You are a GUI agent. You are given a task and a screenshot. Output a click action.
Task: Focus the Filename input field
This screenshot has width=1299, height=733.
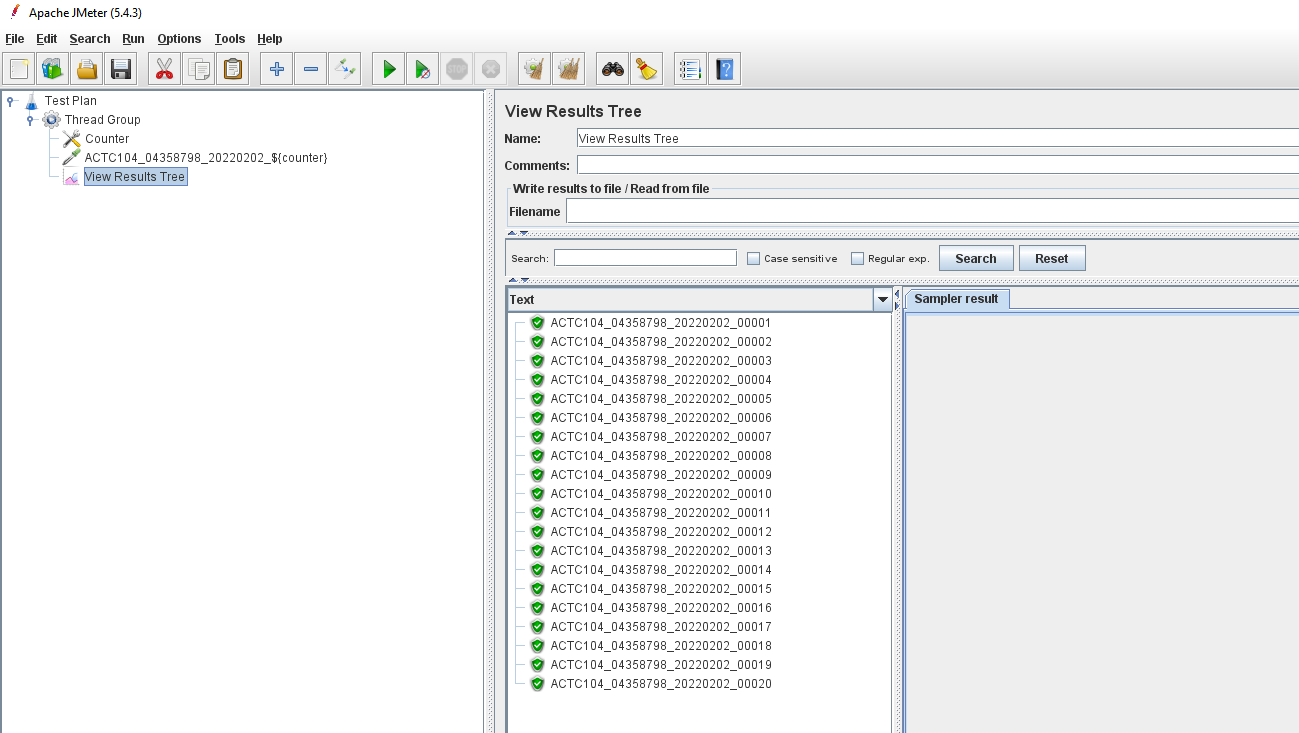[x=932, y=211]
